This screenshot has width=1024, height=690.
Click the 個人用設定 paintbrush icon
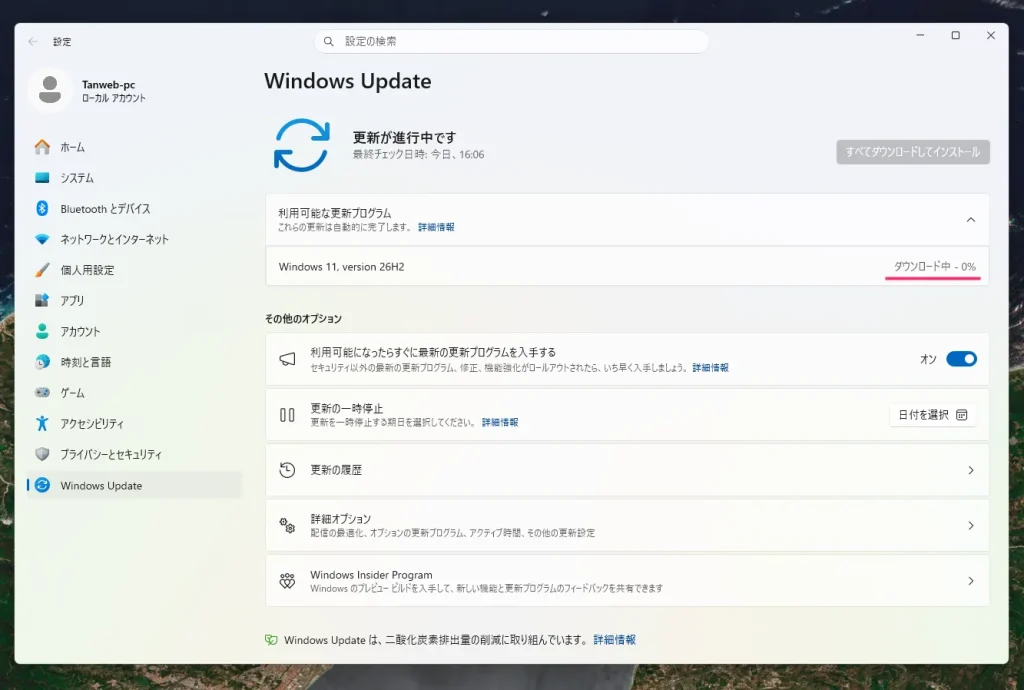[x=42, y=270]
